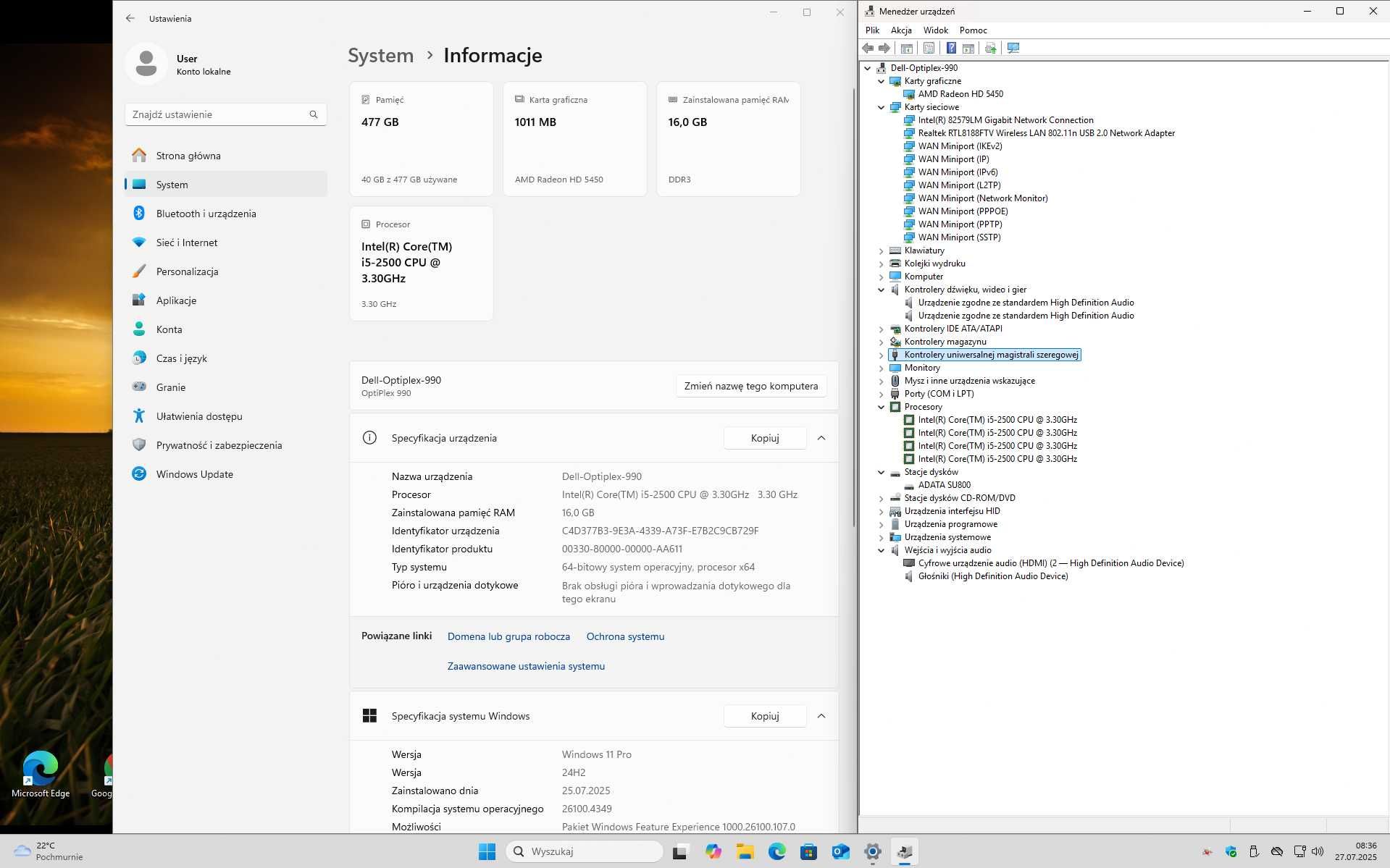Viewport: 1390px width, 868px height.
Task: Open Konta settings page
Action: [x=226, y=329]
